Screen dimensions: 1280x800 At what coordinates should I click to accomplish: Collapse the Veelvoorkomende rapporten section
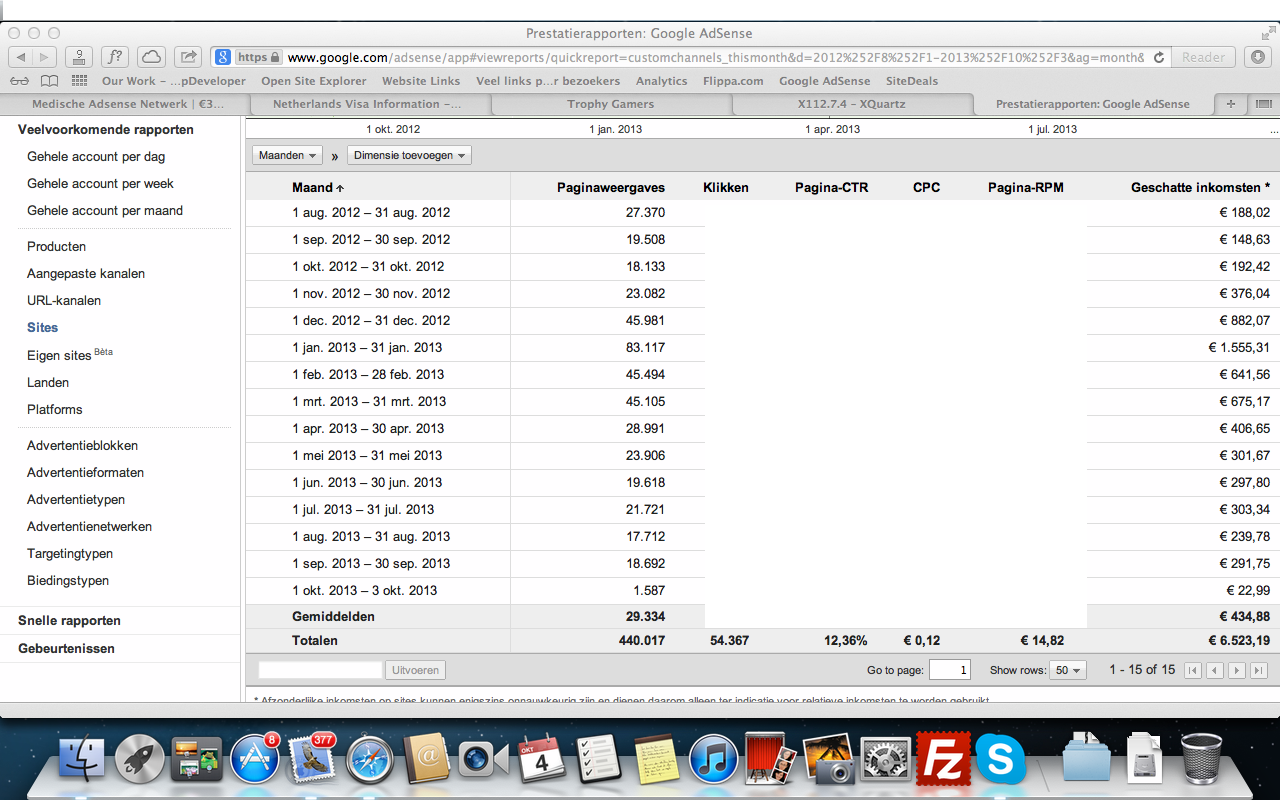pyautogui.click(x=106, y=129)
